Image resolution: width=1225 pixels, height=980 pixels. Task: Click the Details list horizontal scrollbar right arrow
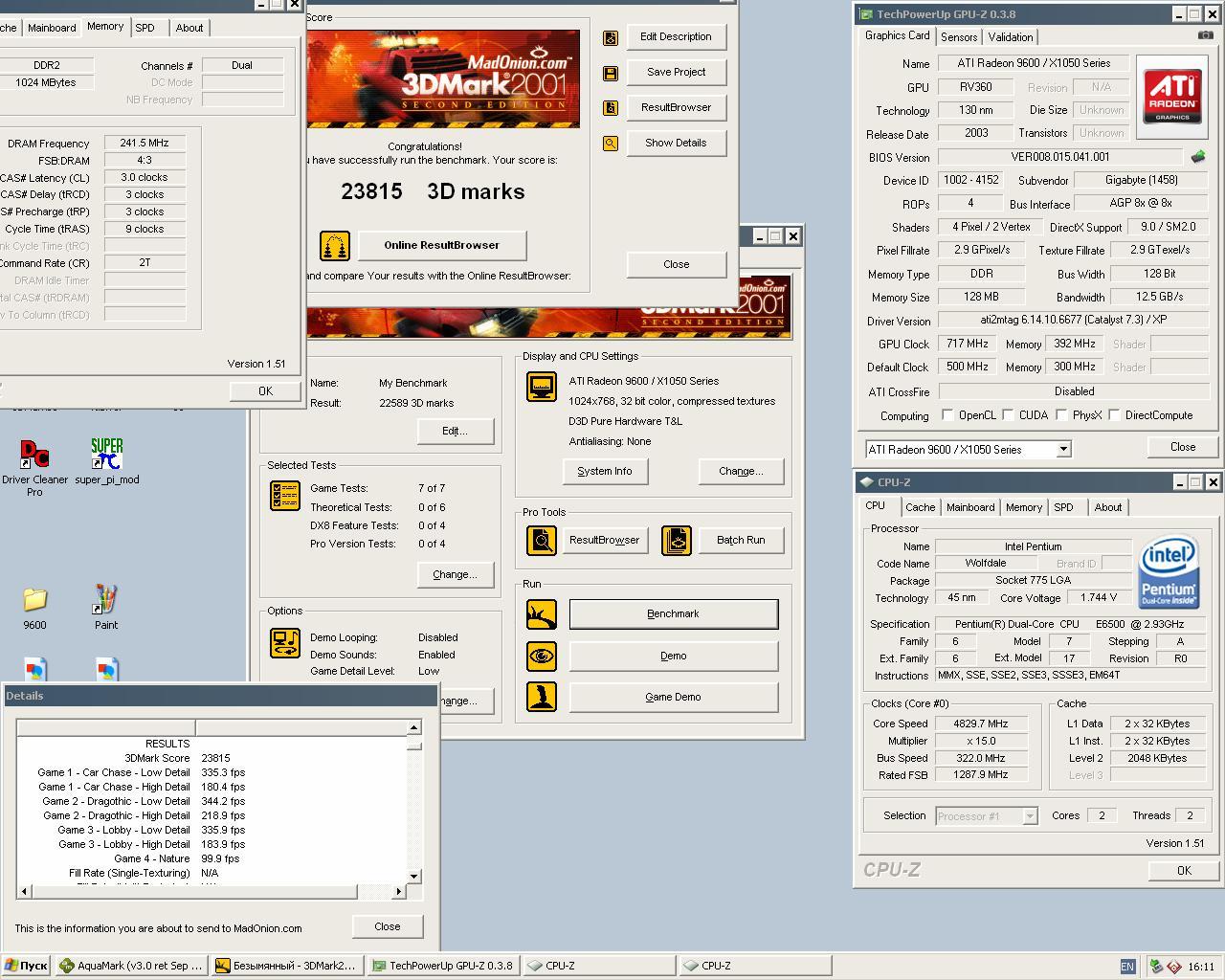click(399, 891)
